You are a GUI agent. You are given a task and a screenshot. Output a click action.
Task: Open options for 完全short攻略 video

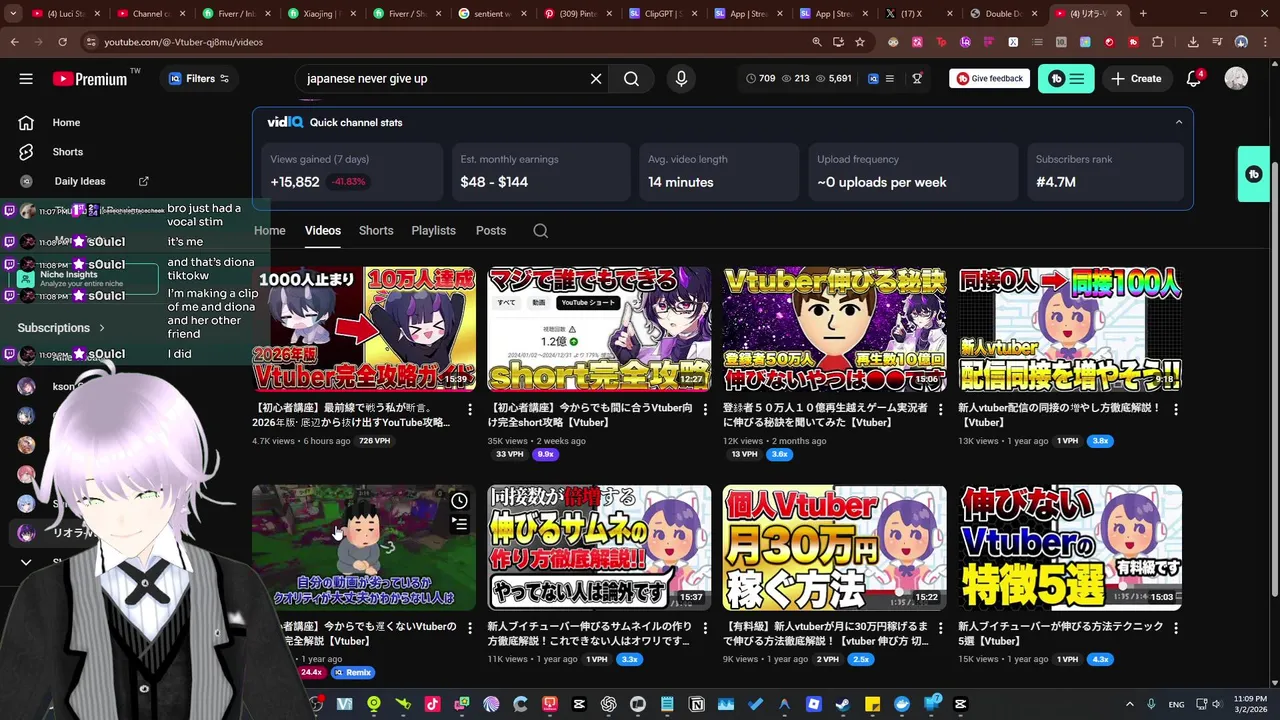705,409
